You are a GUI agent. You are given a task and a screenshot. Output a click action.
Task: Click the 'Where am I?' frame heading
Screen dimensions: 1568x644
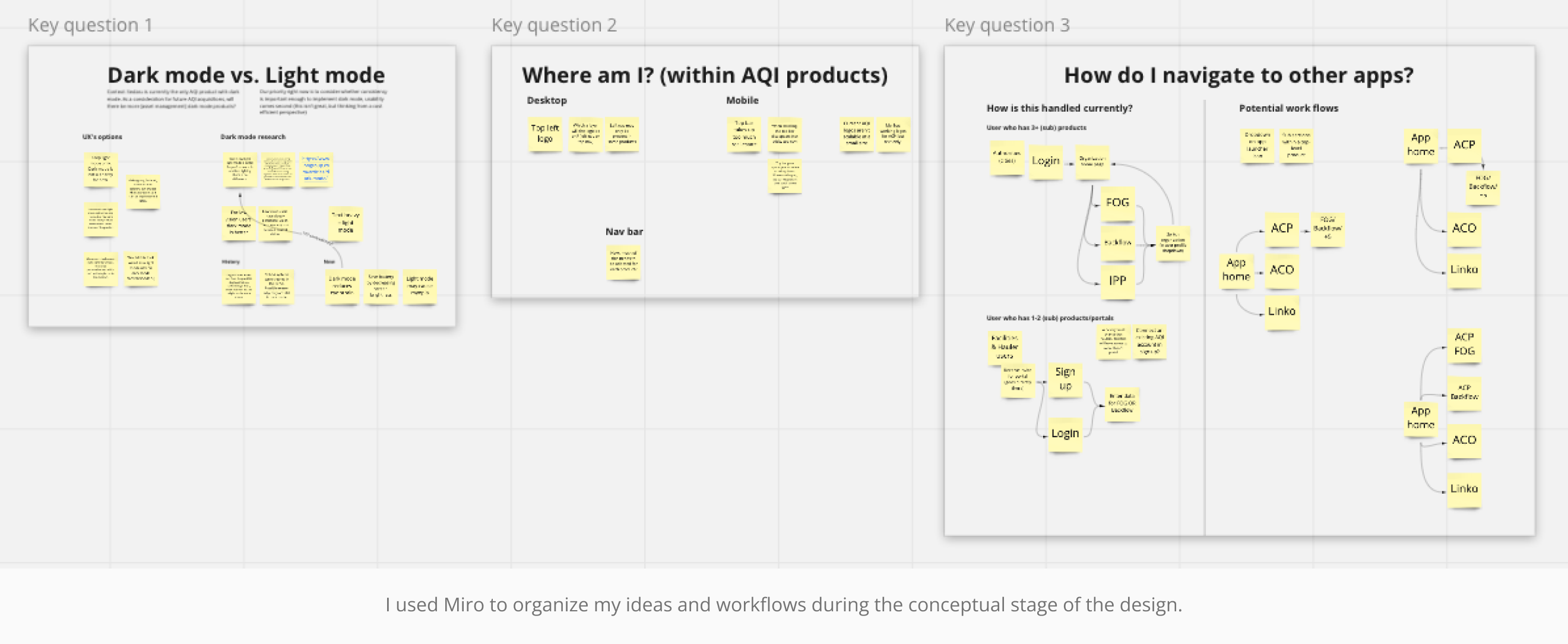coord(704,75)
